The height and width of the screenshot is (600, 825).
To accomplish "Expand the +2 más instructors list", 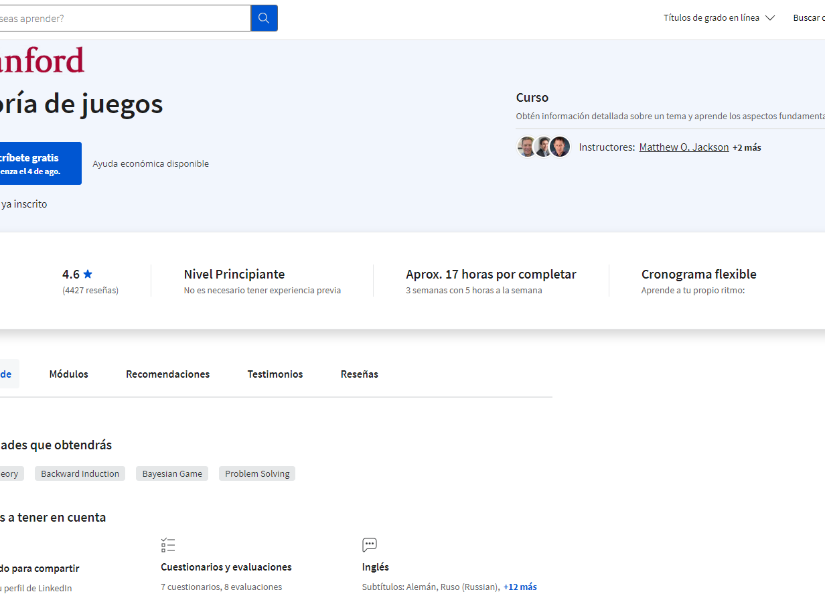I will (x=746, y=148).
